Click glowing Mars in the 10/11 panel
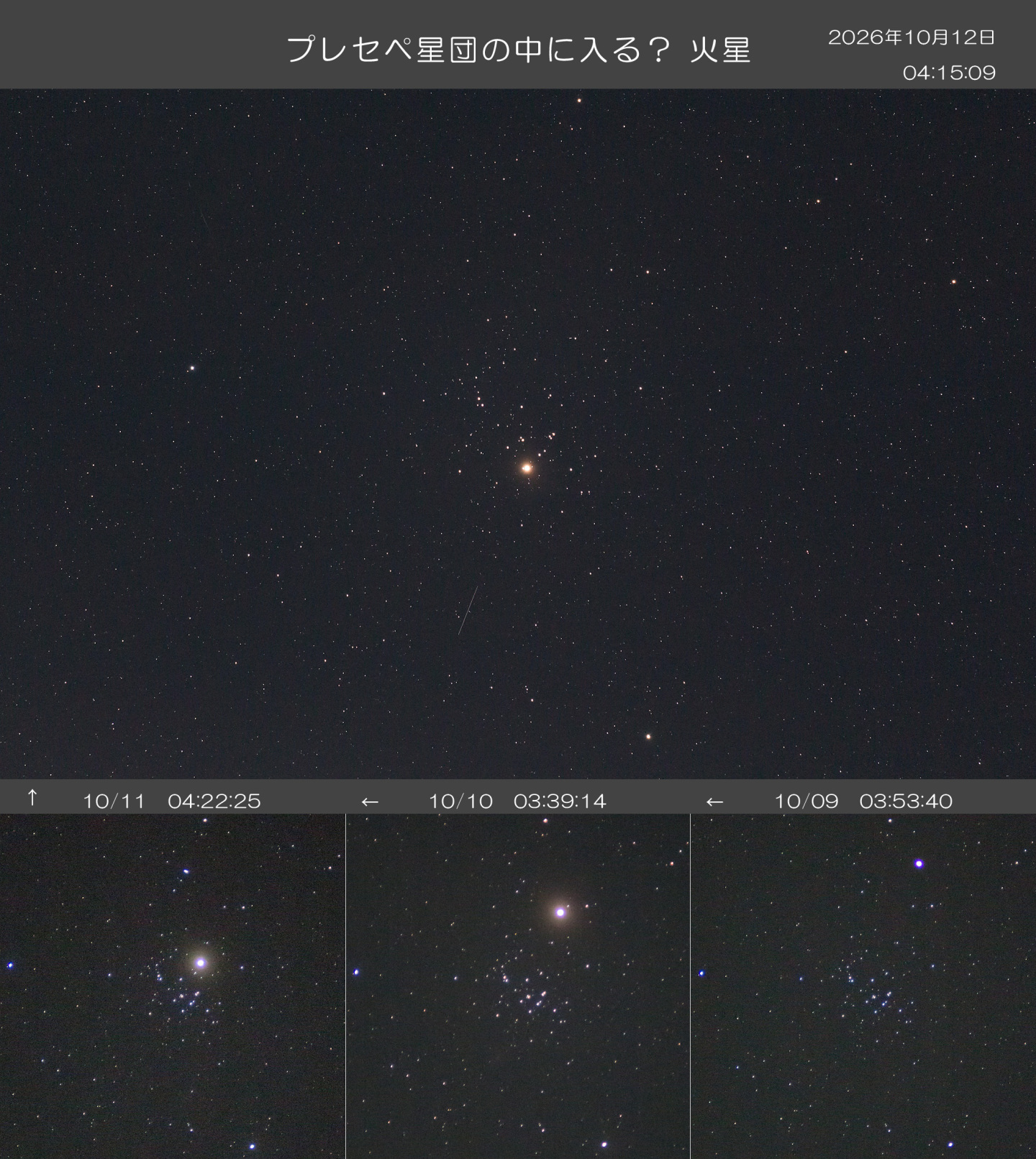This screenshot has width=1036, height=1159. click(x=201, y=963)
